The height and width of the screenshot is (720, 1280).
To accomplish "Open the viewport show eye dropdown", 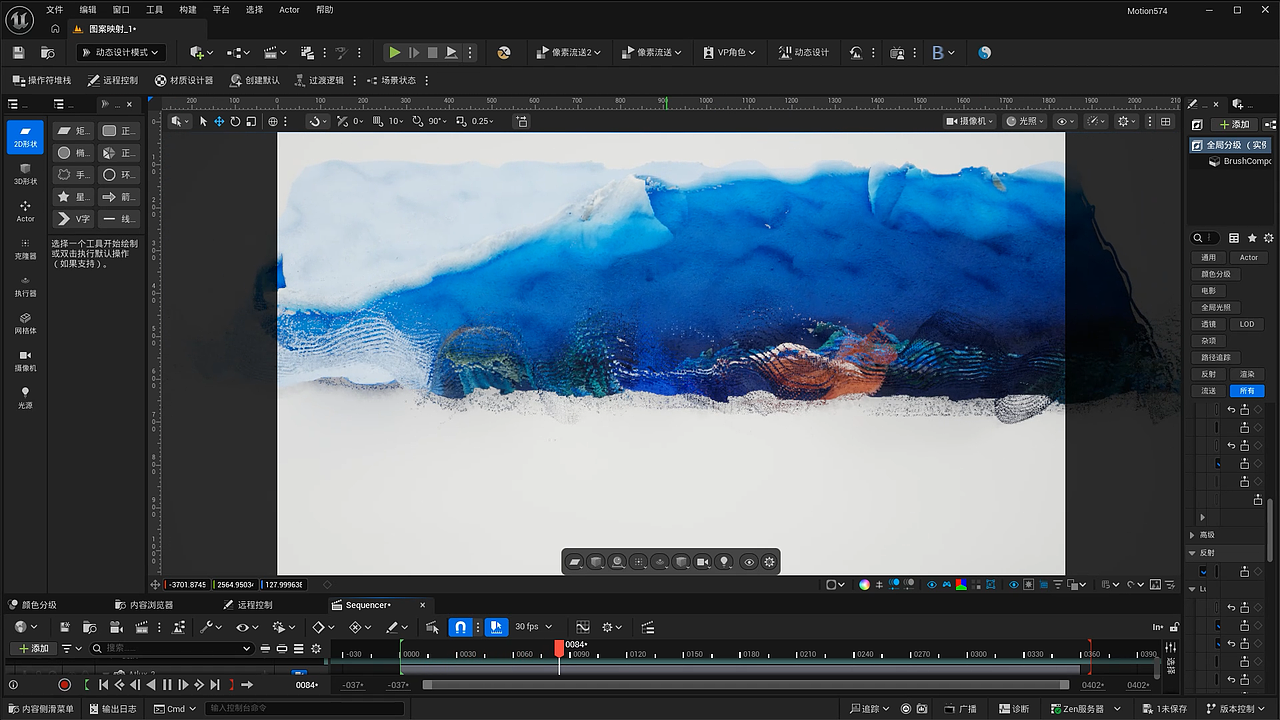I will pos(1065,121).
